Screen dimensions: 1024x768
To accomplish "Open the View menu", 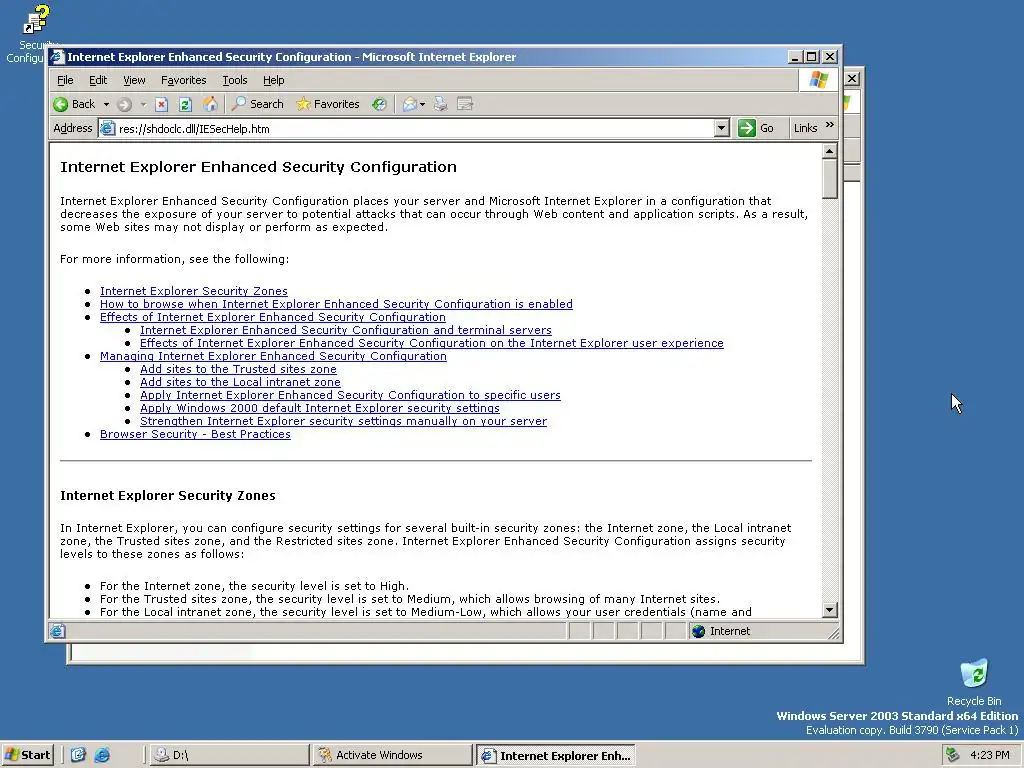I will click(134, 80).
